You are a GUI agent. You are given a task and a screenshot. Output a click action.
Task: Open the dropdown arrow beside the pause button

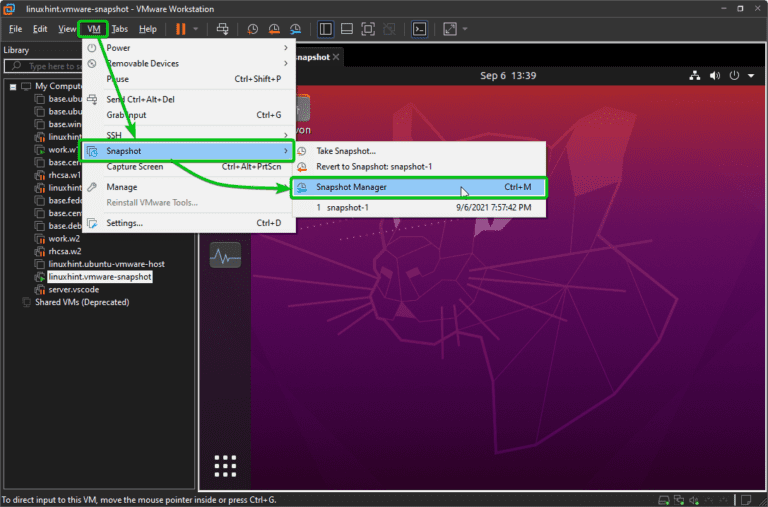coord(195,29)
